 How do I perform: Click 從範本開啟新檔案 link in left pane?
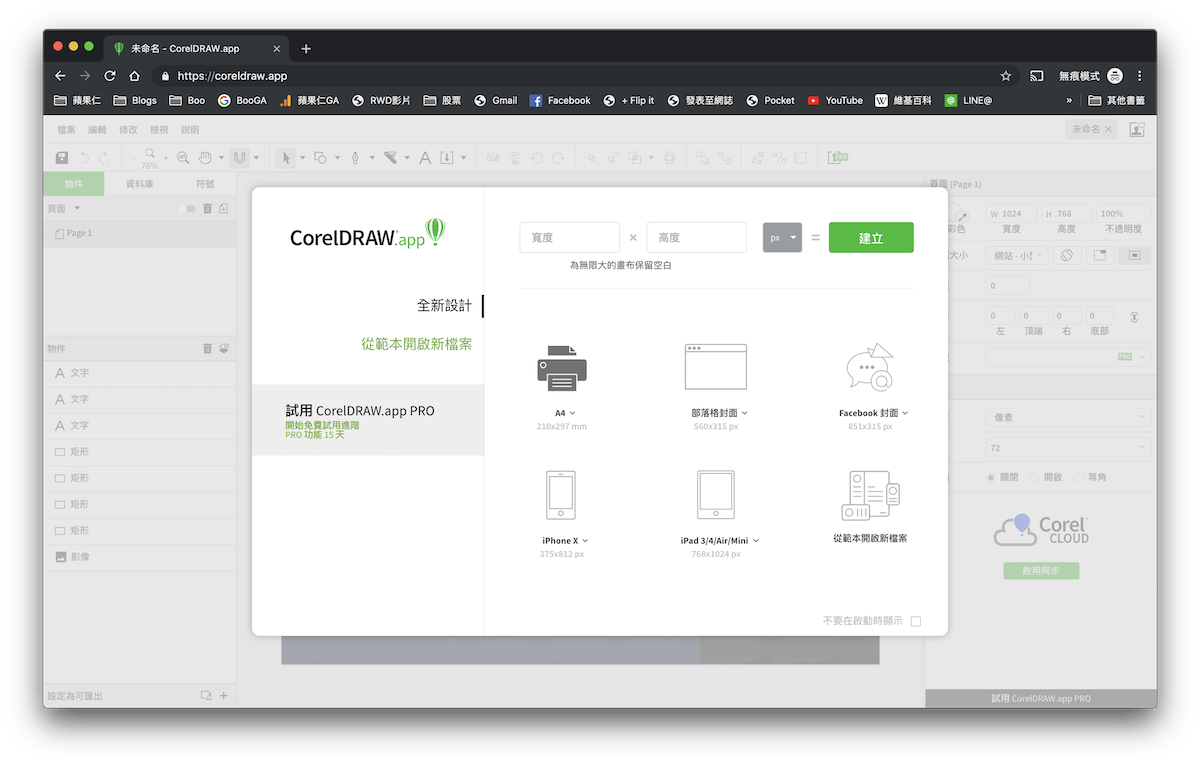[x=416, y=344]
